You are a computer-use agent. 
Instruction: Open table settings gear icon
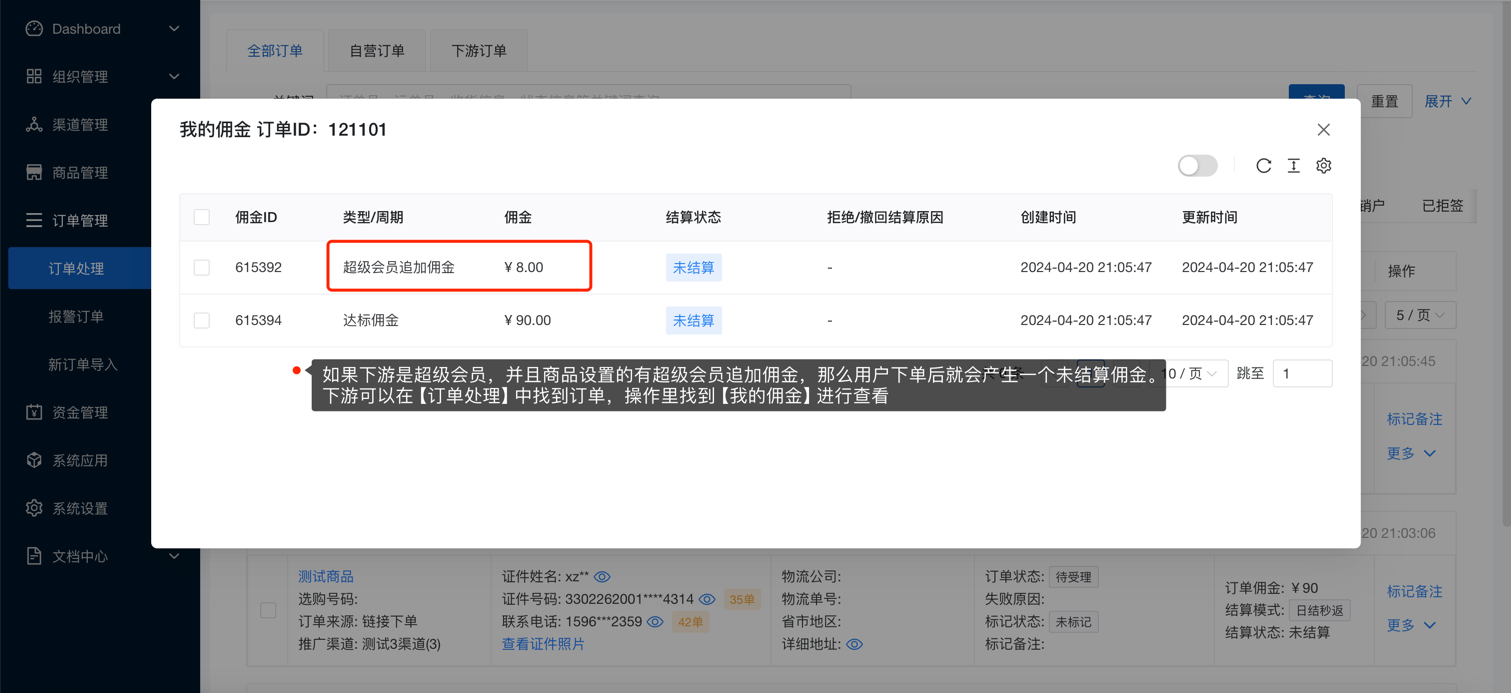point(1323,166)
